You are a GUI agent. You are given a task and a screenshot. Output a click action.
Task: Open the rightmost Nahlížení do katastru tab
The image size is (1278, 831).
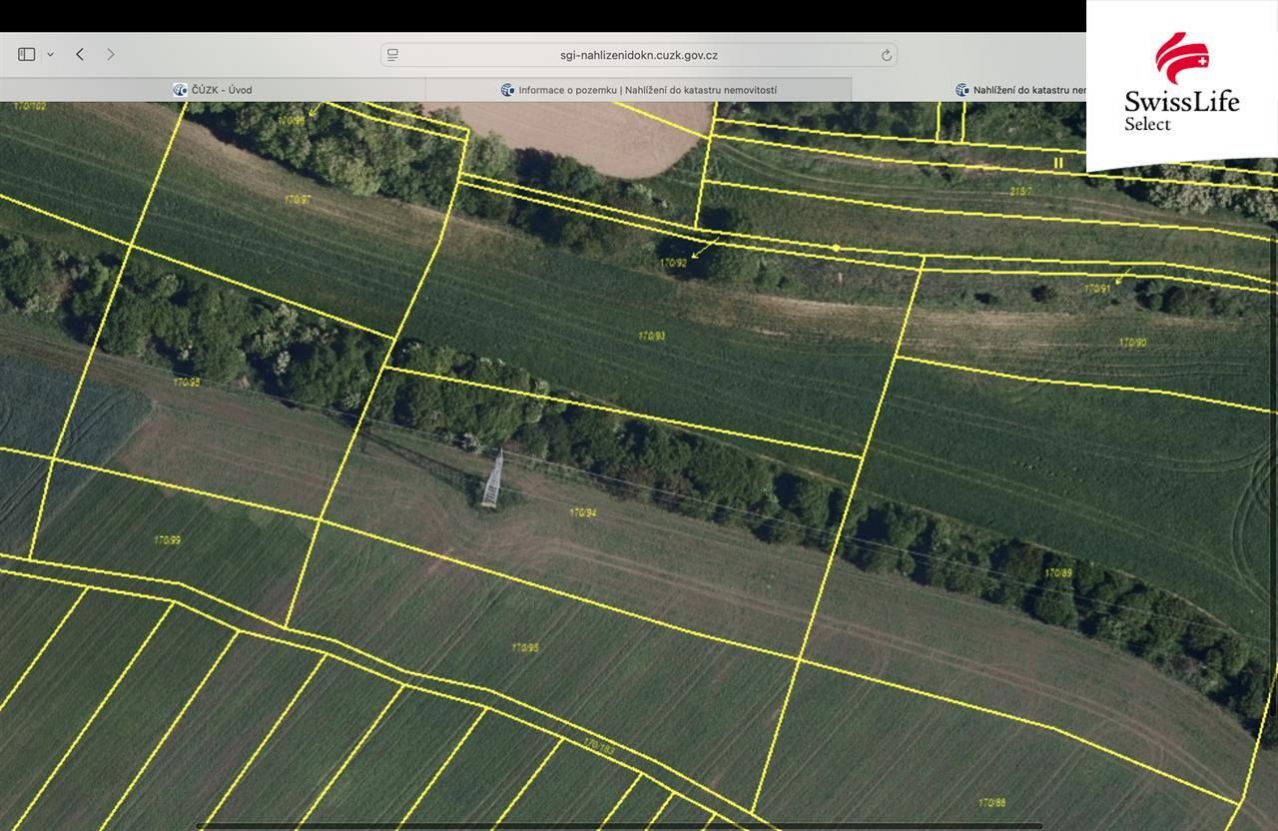click(1020, 90)
